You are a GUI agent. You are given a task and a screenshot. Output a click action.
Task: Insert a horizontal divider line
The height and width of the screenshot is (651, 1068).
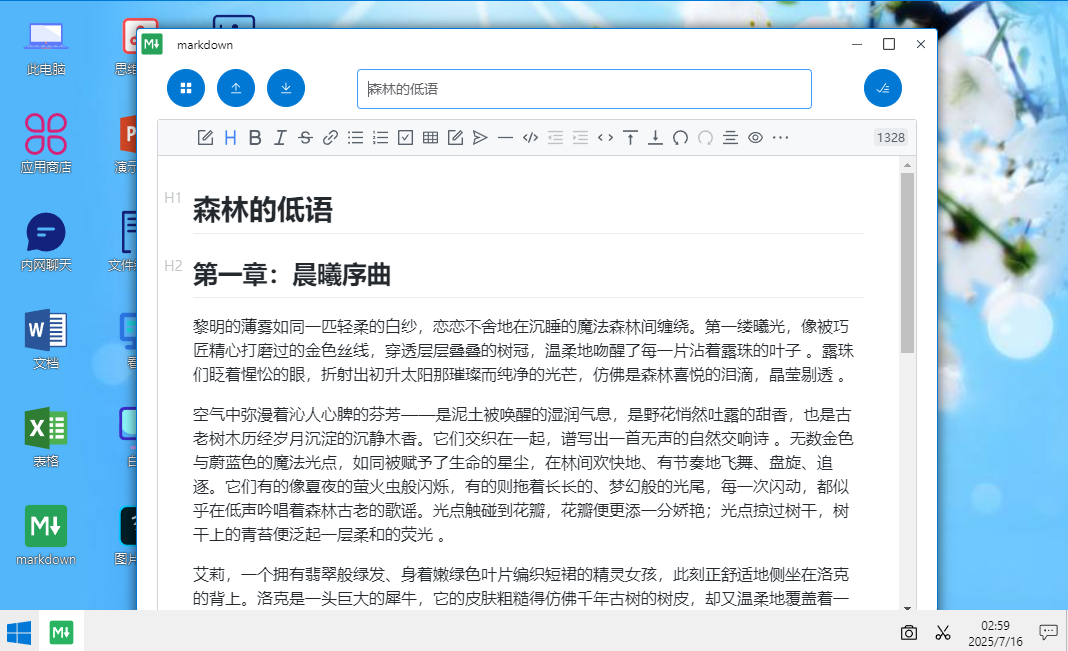tap(505, 138)
